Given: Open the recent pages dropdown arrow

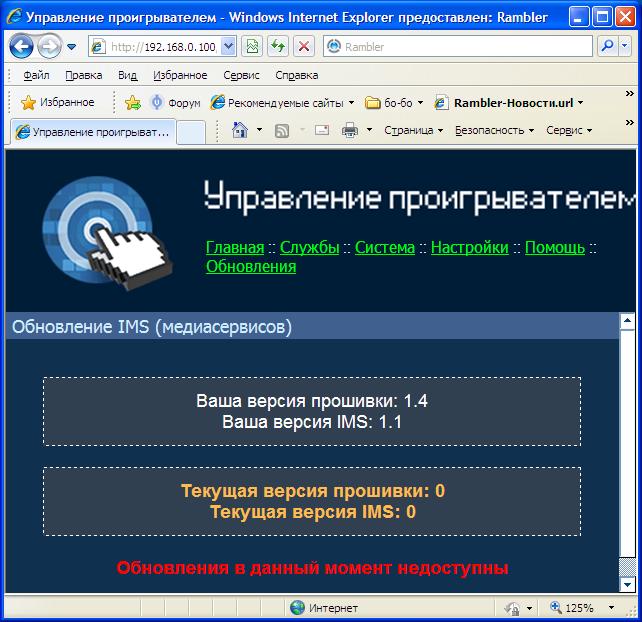Looking at the screenshot, I should [72, 47].
